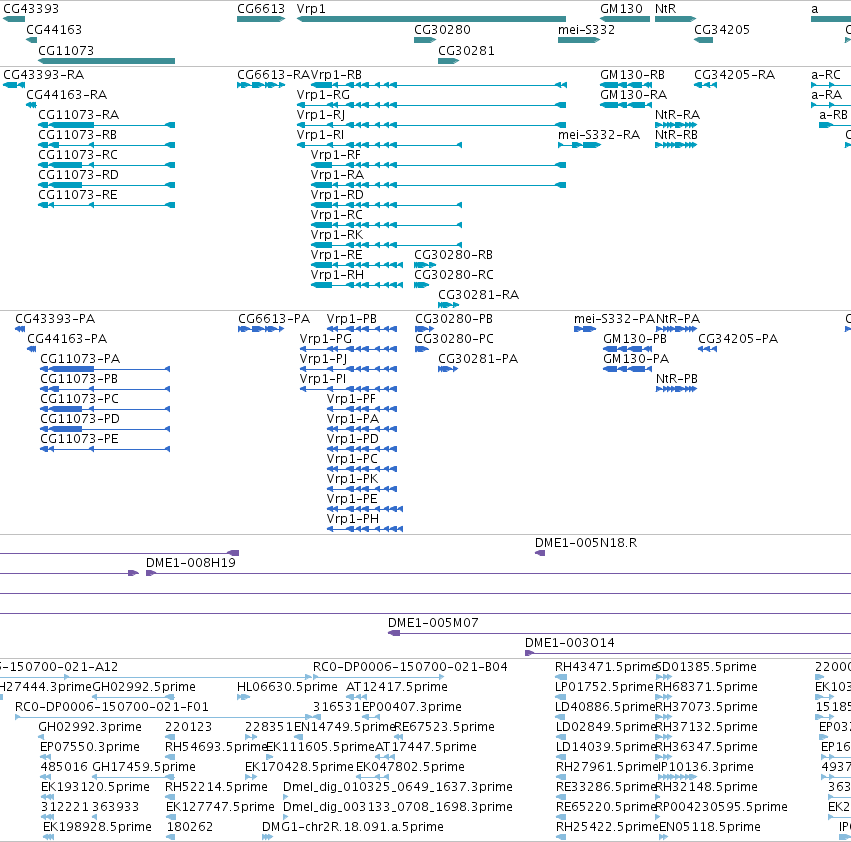Select protein label 'CG6613-PA'
This screenshot has height=842, width=851.
pos(274,319)
